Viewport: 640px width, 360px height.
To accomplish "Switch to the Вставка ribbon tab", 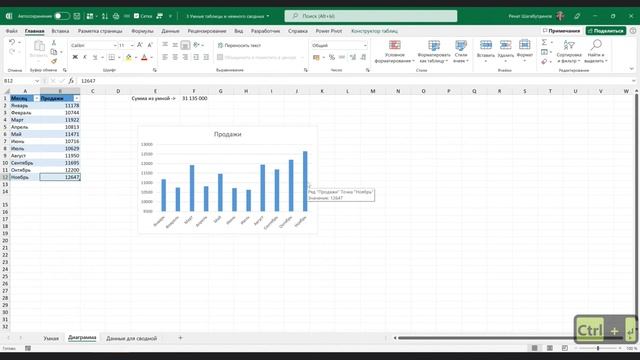I will (x=60, y=31).
